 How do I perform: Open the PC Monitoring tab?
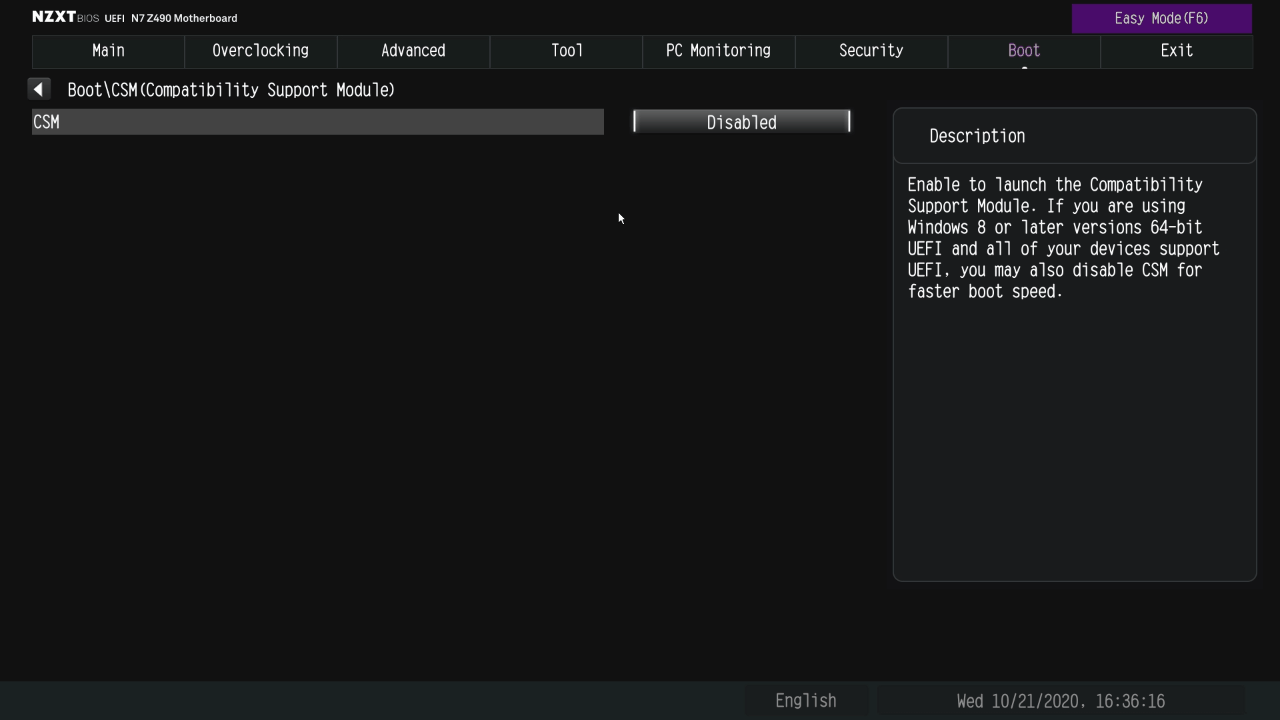718,51
